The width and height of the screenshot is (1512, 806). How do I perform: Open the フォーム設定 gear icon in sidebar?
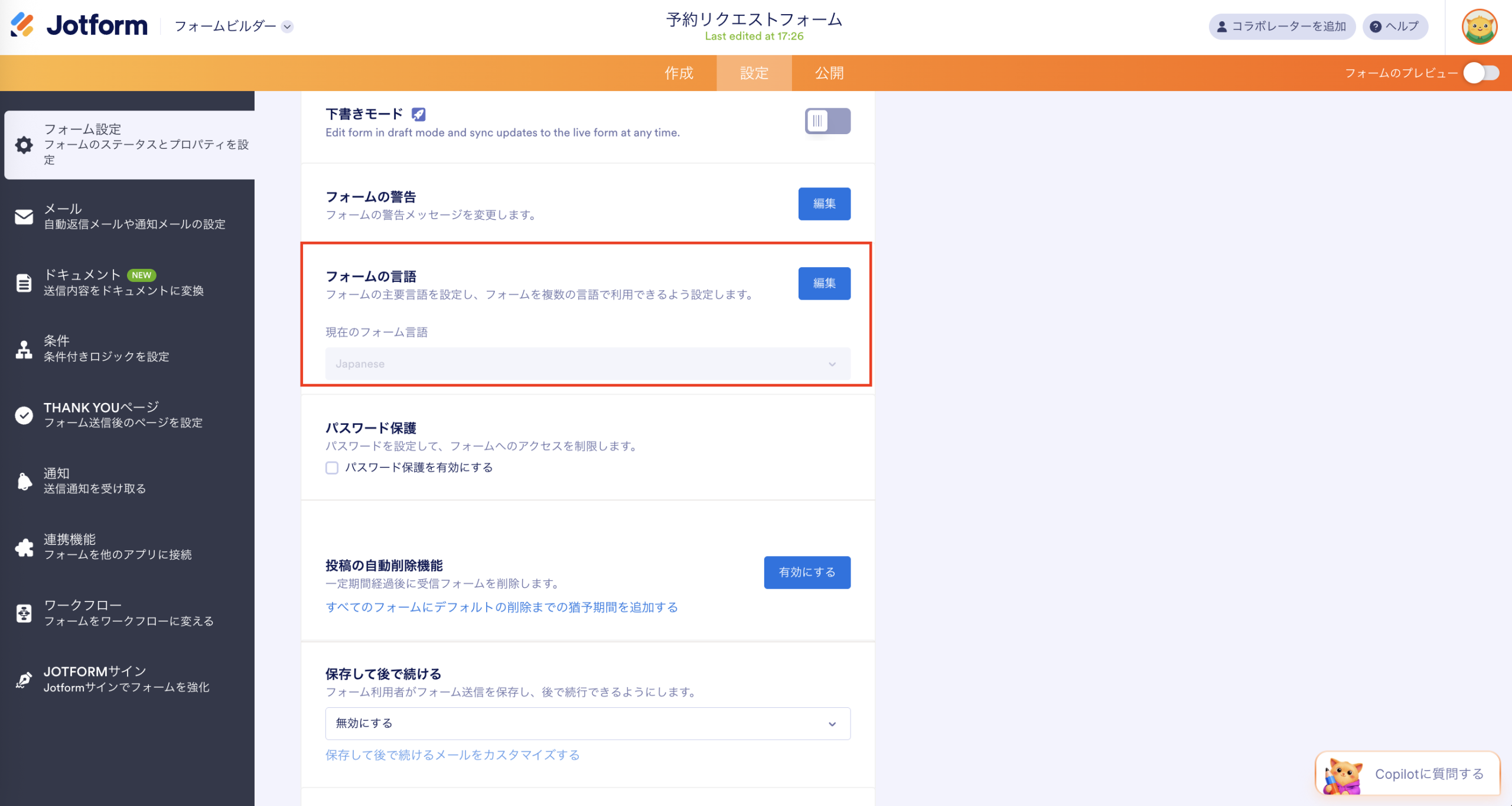pyautogui.click(x=24, y=145)
